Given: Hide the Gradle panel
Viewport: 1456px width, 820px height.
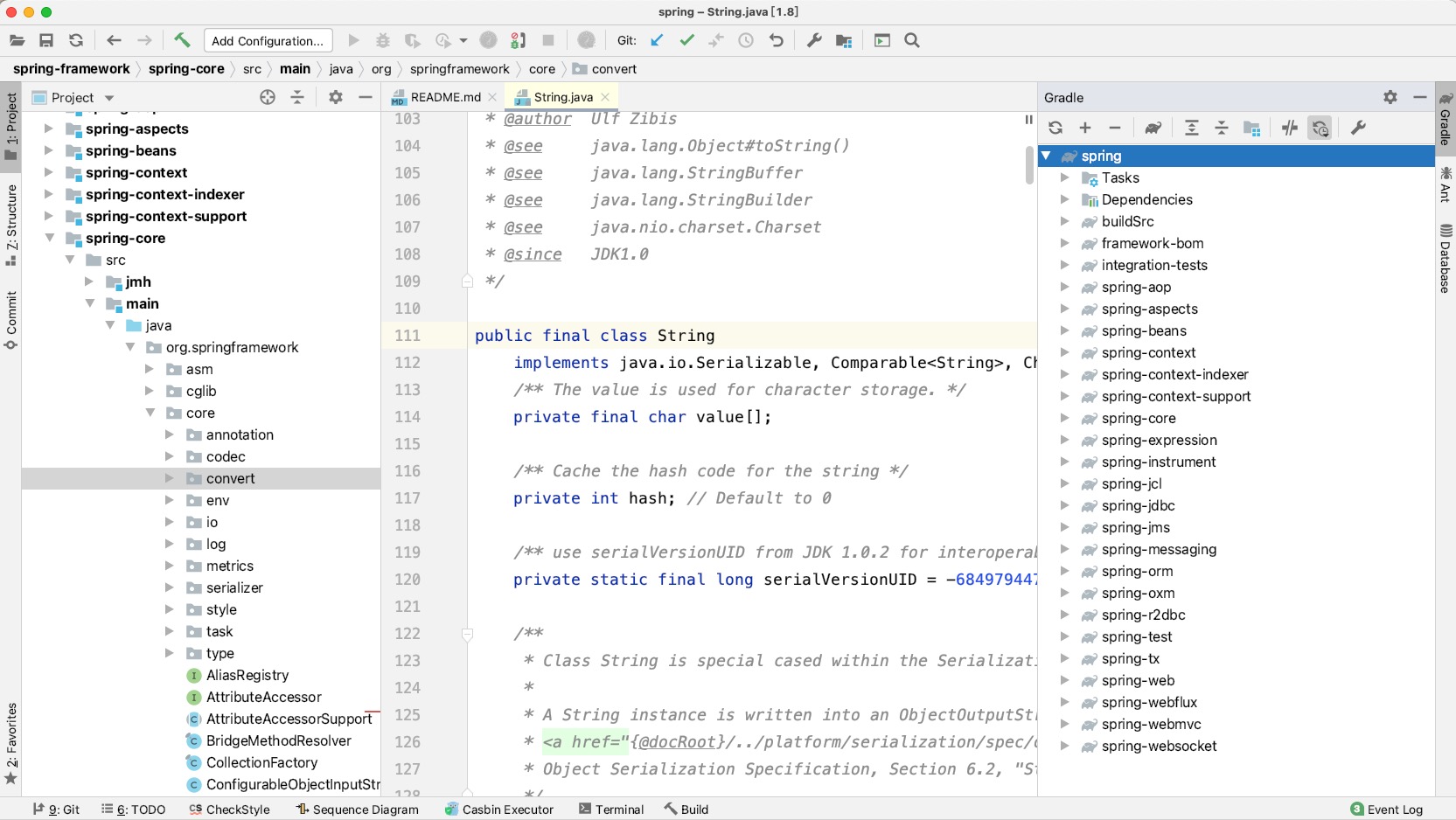Looking at the screenshot, I should pyautogui.click(x=1420, y=97).
